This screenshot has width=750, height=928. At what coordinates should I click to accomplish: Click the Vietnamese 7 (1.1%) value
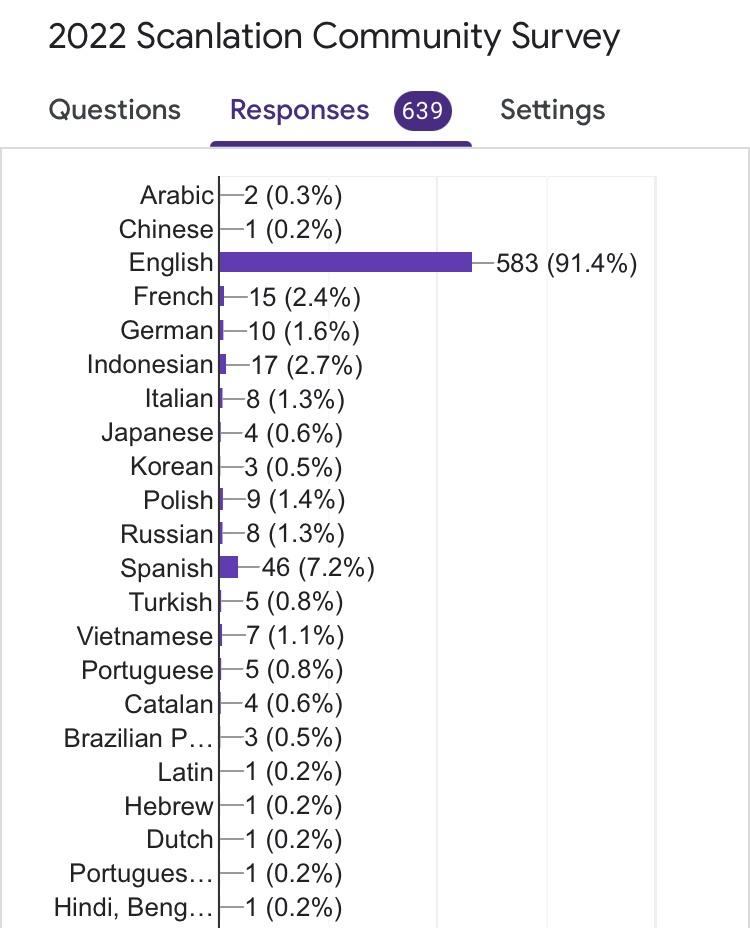[295, 636]
